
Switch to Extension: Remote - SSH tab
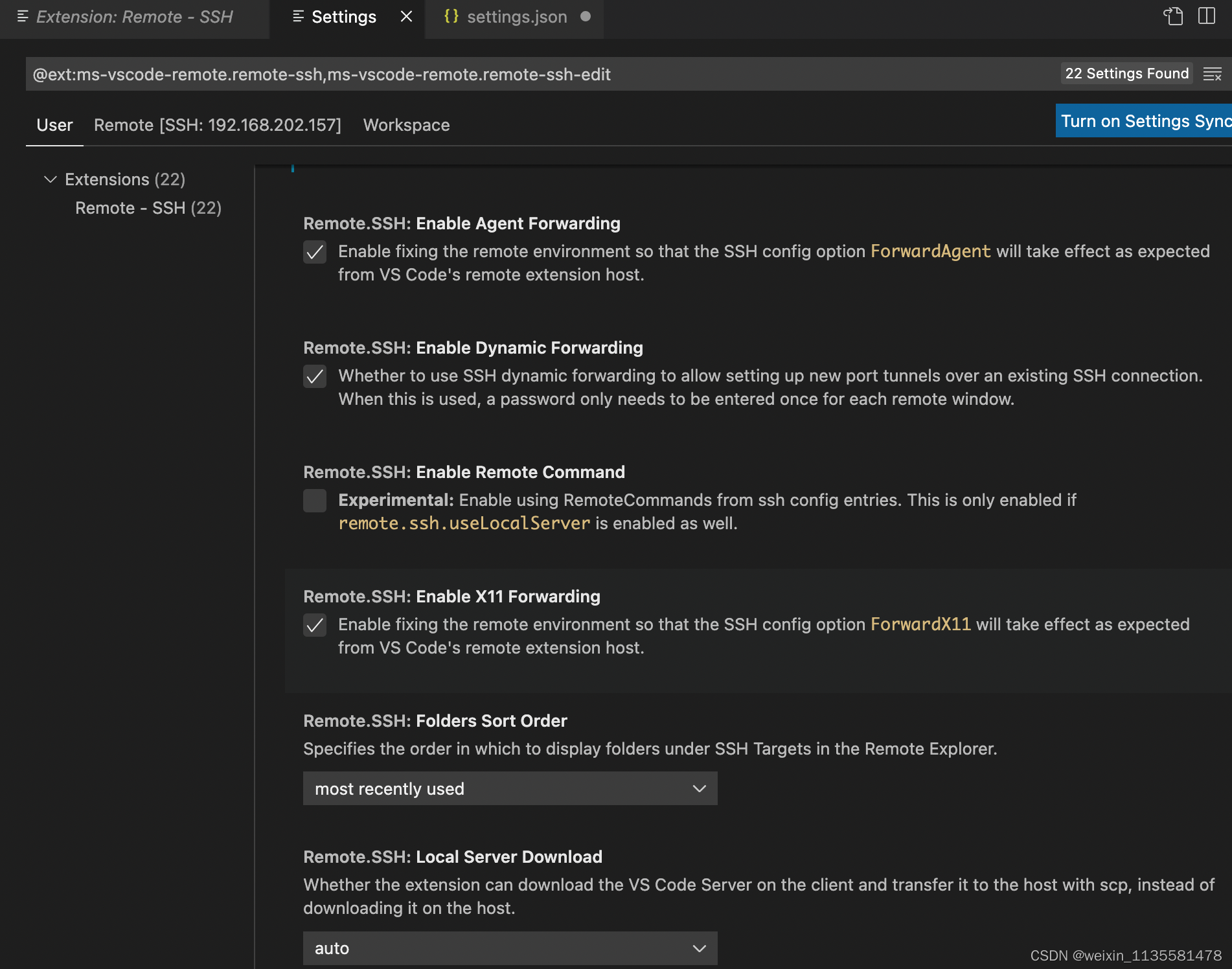click(134, 17)
